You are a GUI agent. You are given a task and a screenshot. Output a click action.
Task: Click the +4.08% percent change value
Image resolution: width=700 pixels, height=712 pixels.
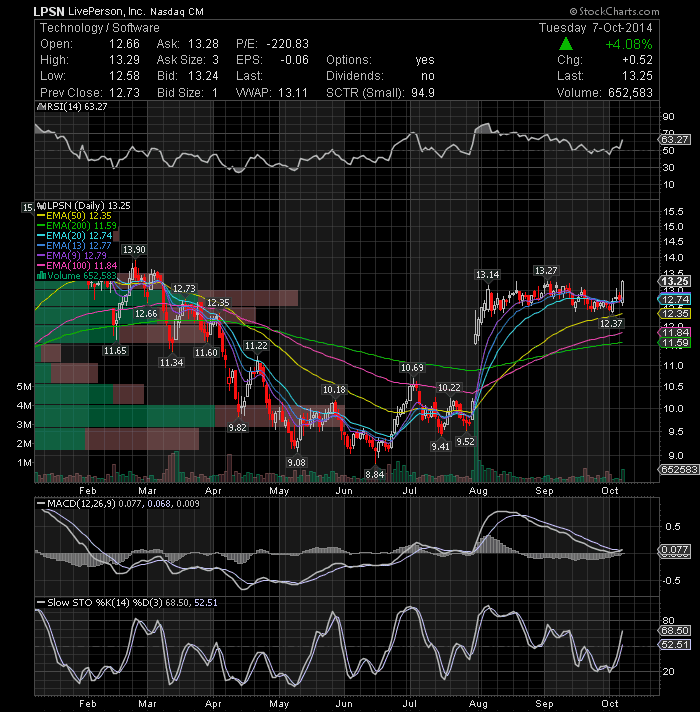[x=629, y=44]
